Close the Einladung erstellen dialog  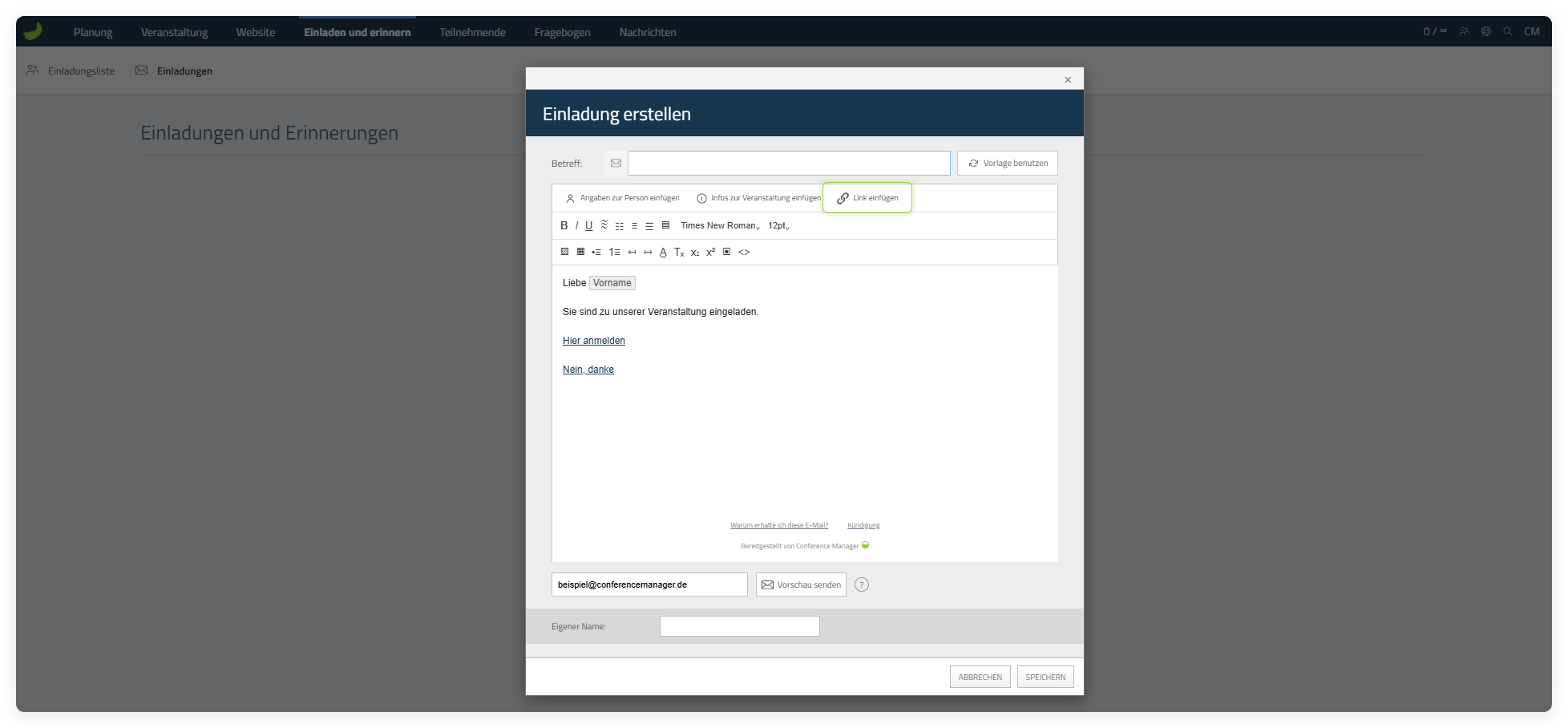coord(1068,79)
